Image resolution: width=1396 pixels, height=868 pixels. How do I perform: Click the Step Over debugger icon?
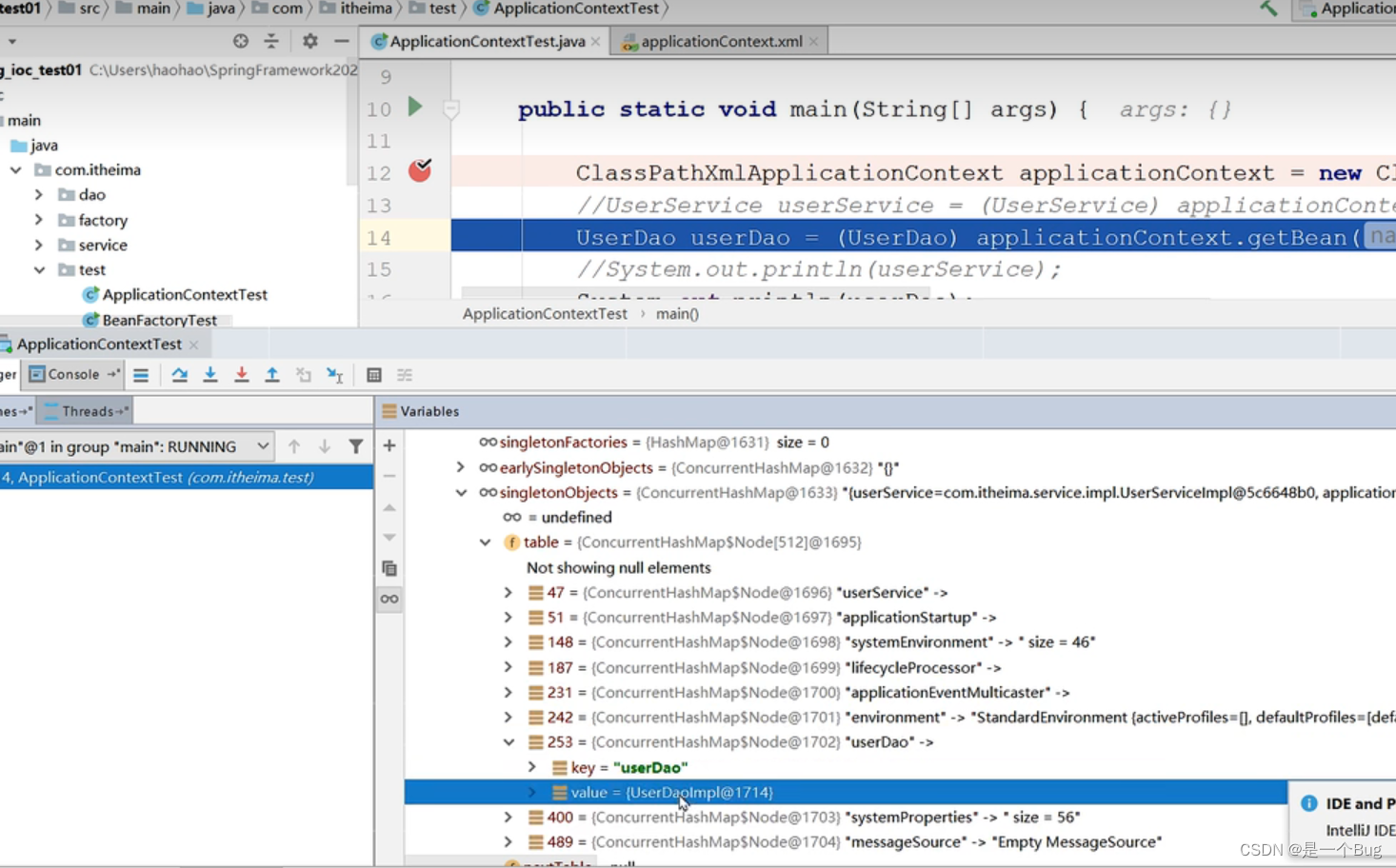[x=179, y=375]
